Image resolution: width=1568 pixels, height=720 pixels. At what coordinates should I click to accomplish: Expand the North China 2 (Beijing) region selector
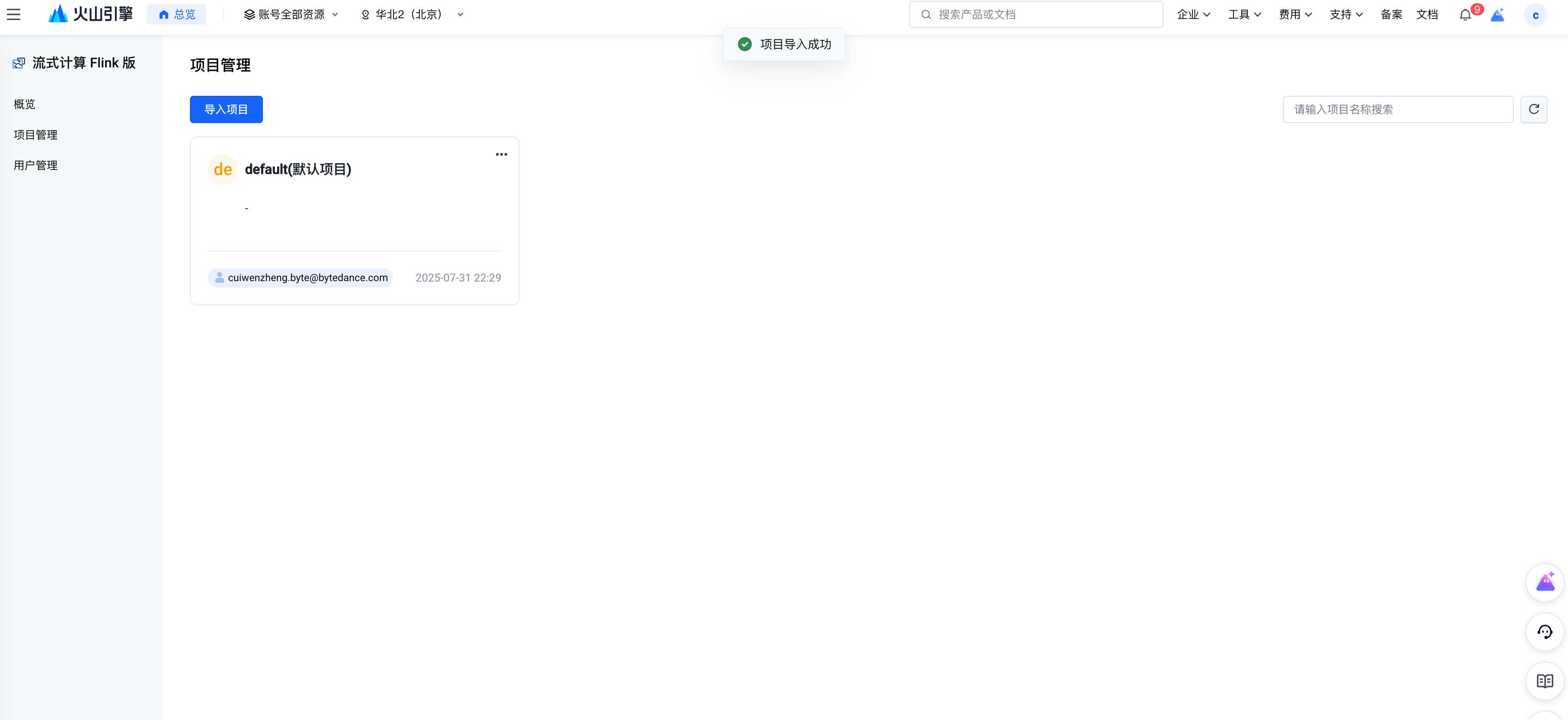(412, 14)
